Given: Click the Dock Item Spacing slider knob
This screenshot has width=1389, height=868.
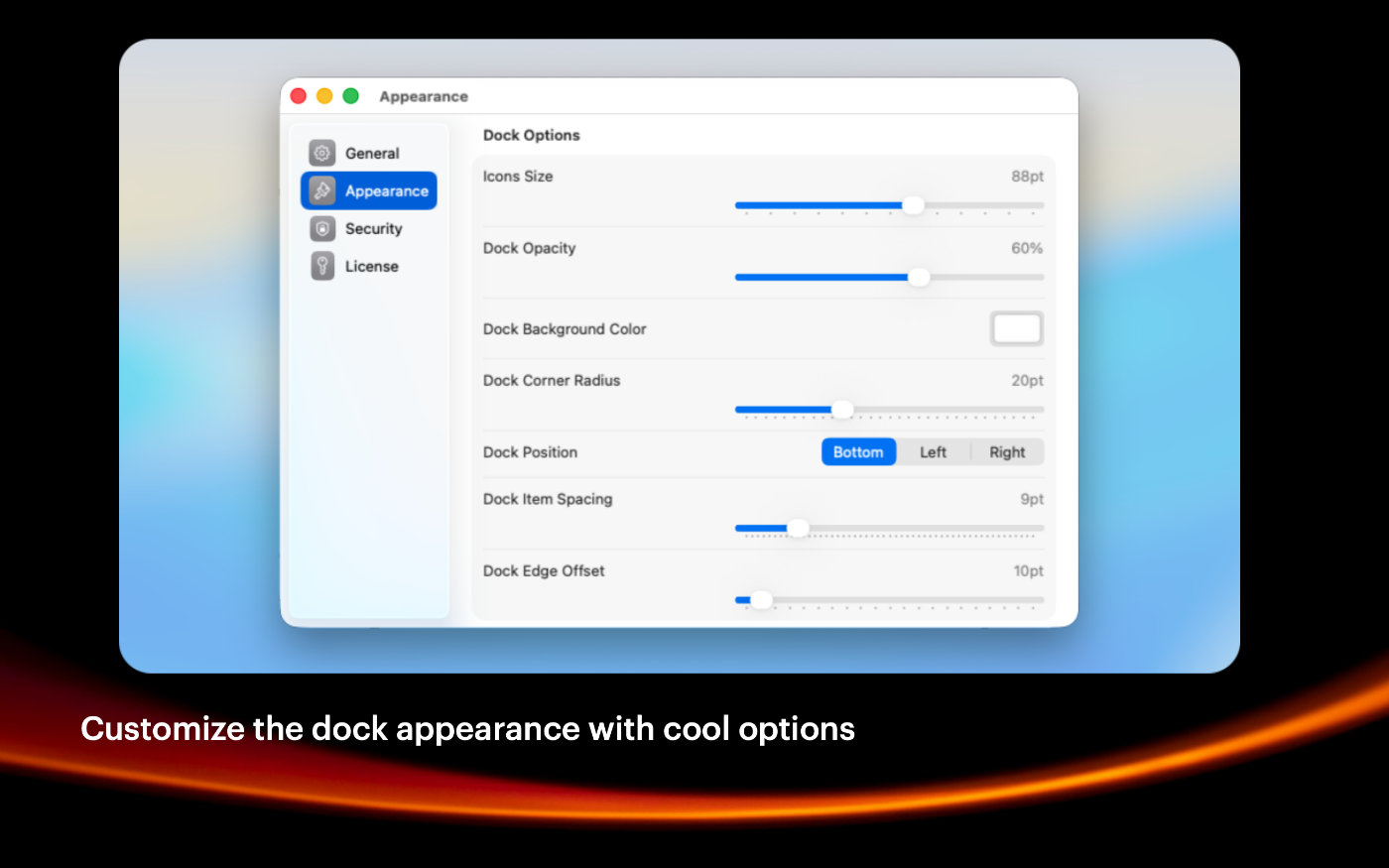Looking at the screenshot, I should [x=798, y=528].
